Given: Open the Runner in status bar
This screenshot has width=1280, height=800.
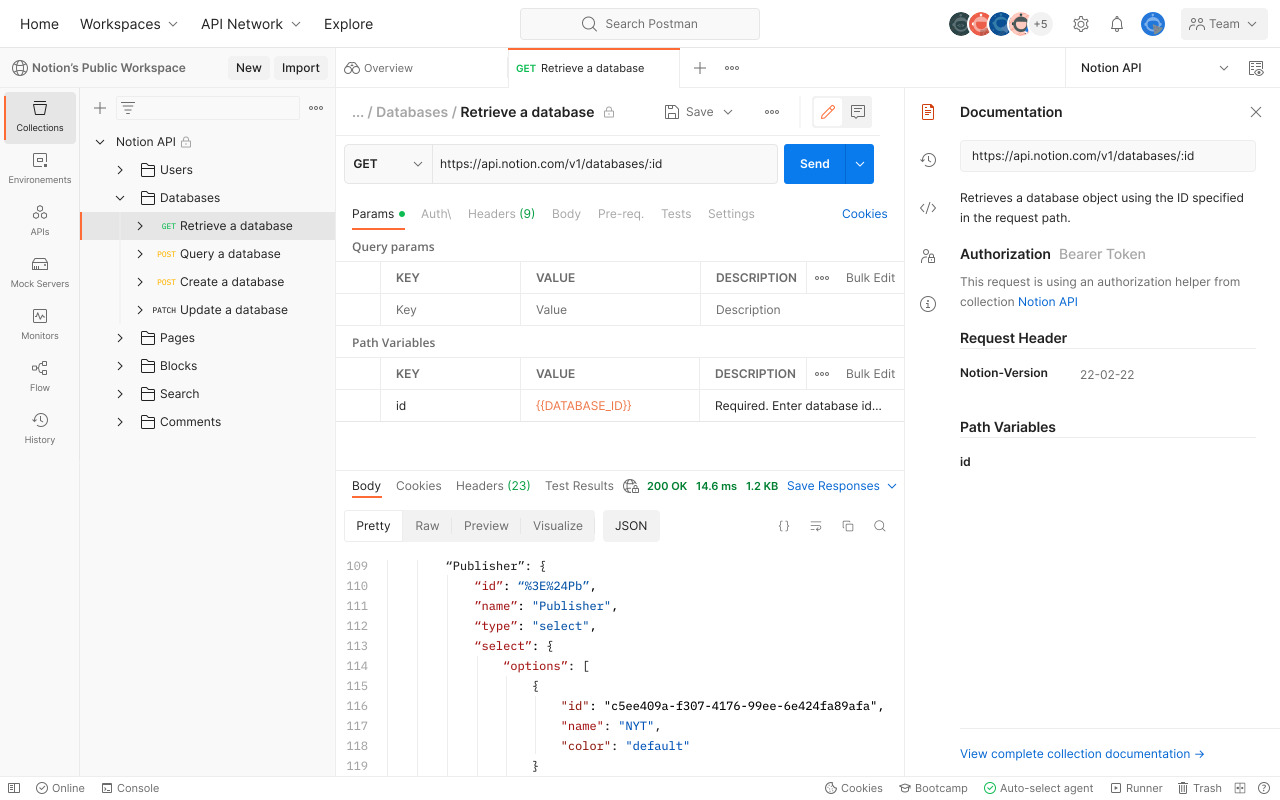Looking at the screenshot, I should tap(1137, 788).
